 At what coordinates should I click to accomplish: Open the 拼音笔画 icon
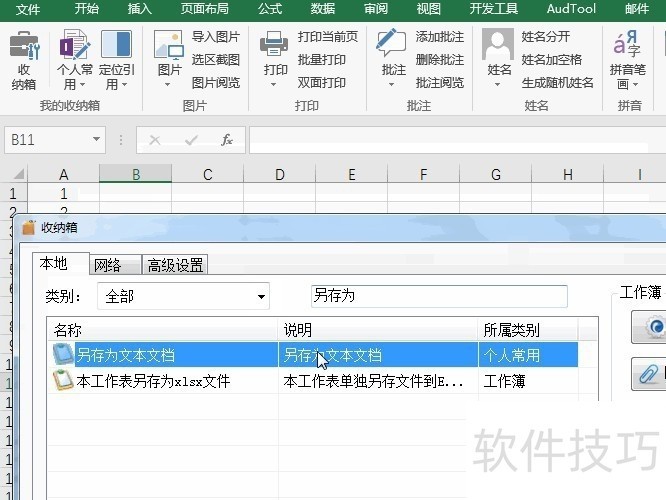click(627, 44)
